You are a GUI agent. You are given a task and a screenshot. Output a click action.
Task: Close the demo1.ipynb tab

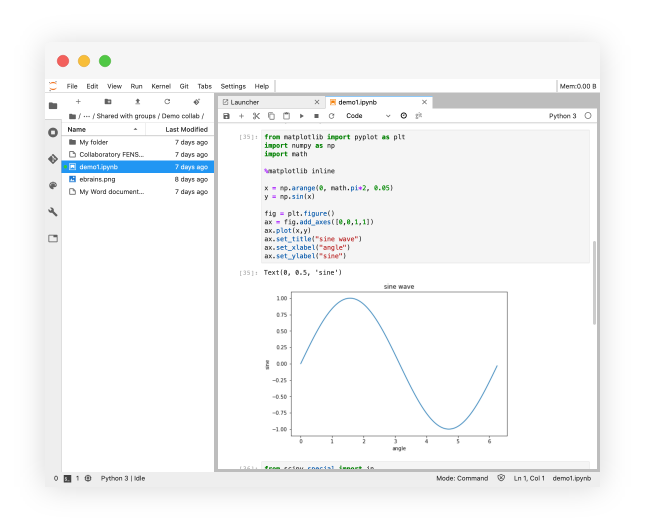click(x=426, y=102)
